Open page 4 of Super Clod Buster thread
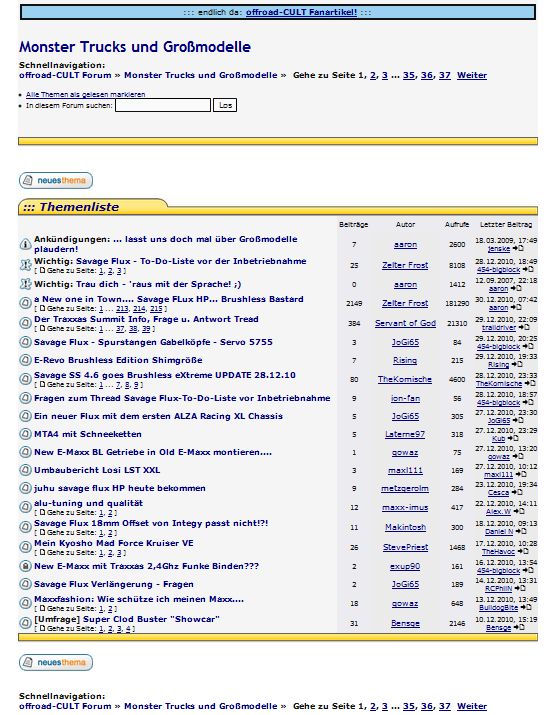 128,628
